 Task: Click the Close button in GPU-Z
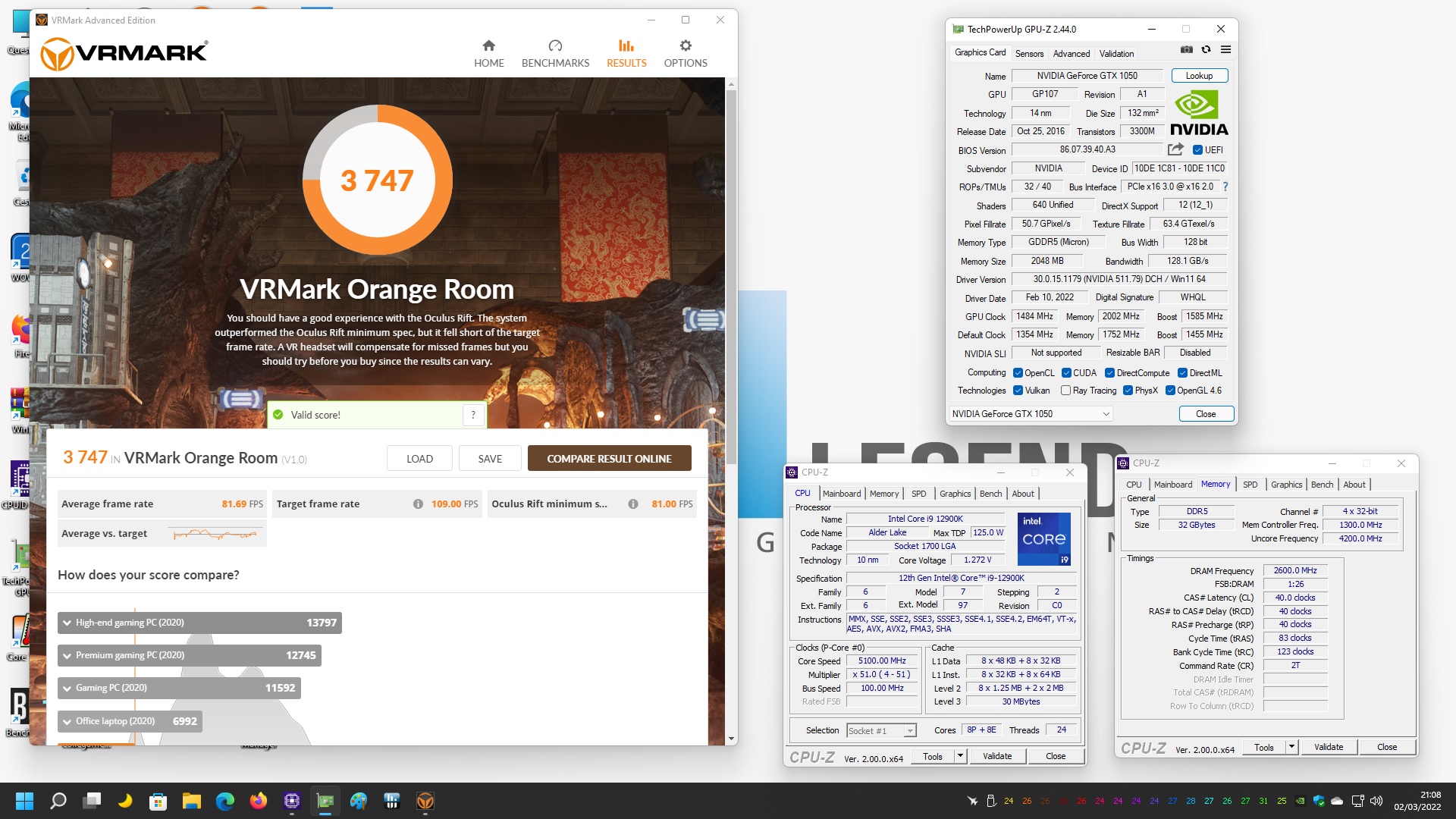coord(1206,414)
